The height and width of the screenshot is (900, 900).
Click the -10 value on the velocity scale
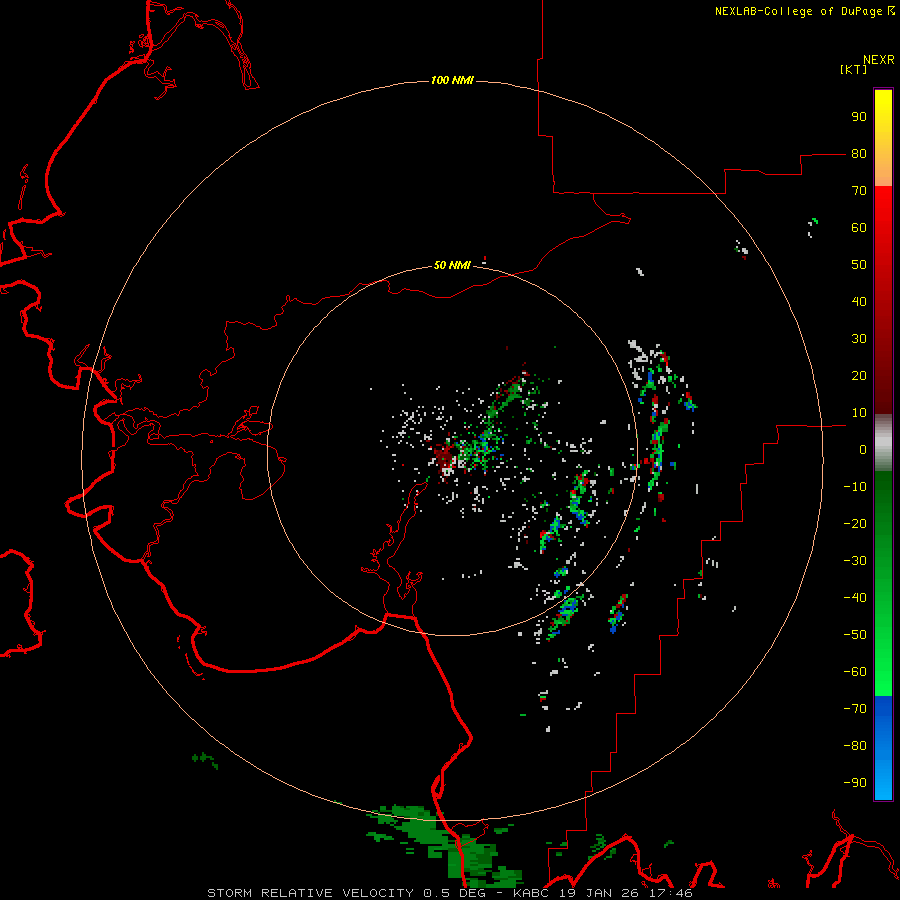coord(855,487)
